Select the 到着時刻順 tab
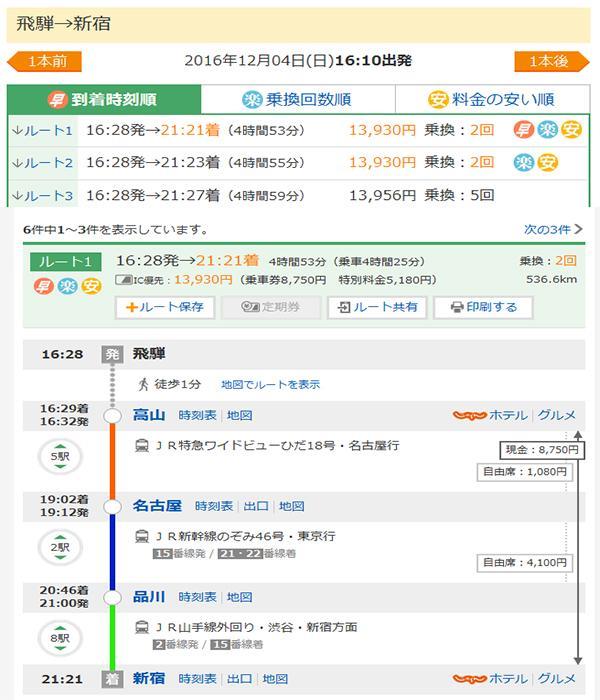600x700 pixels. pyautogui.click(x=104, y=100)
